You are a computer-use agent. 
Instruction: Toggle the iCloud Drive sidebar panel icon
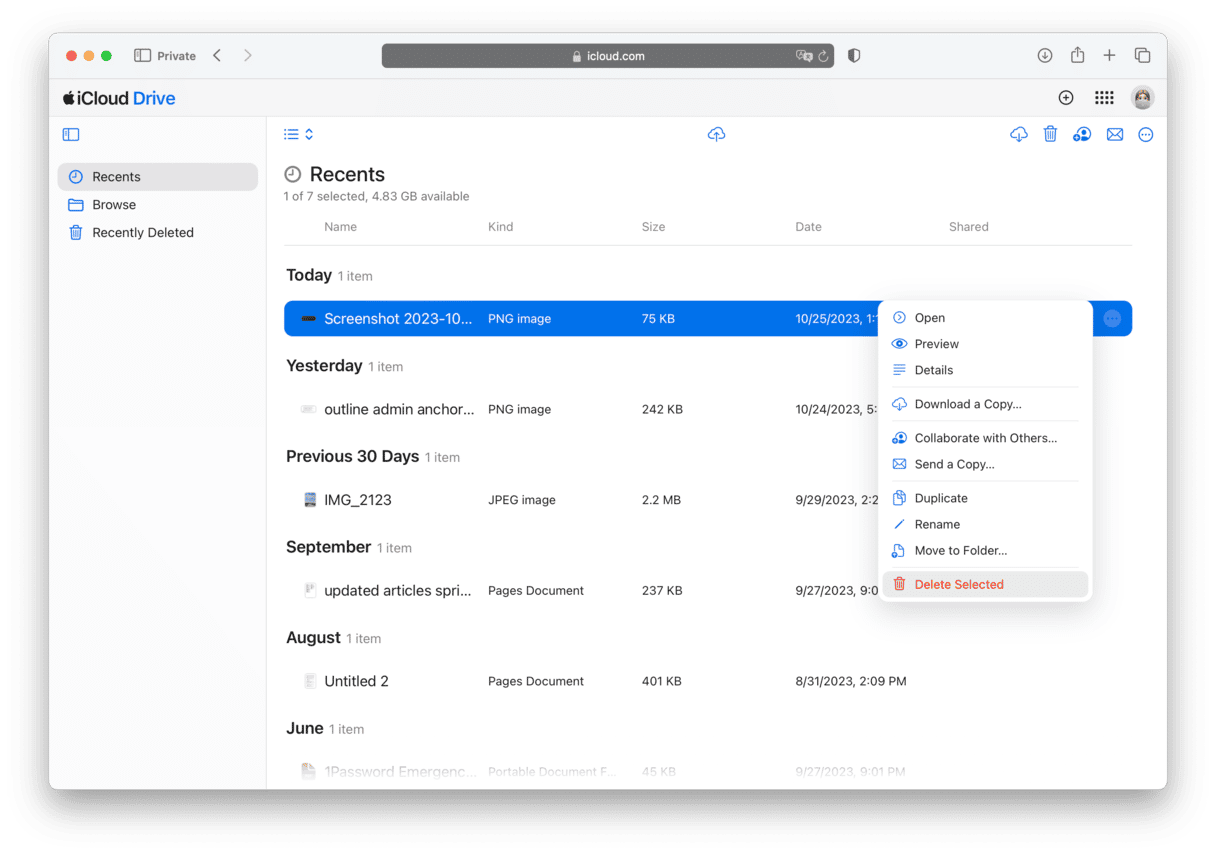pyautogui.click(x=71, y=134)
